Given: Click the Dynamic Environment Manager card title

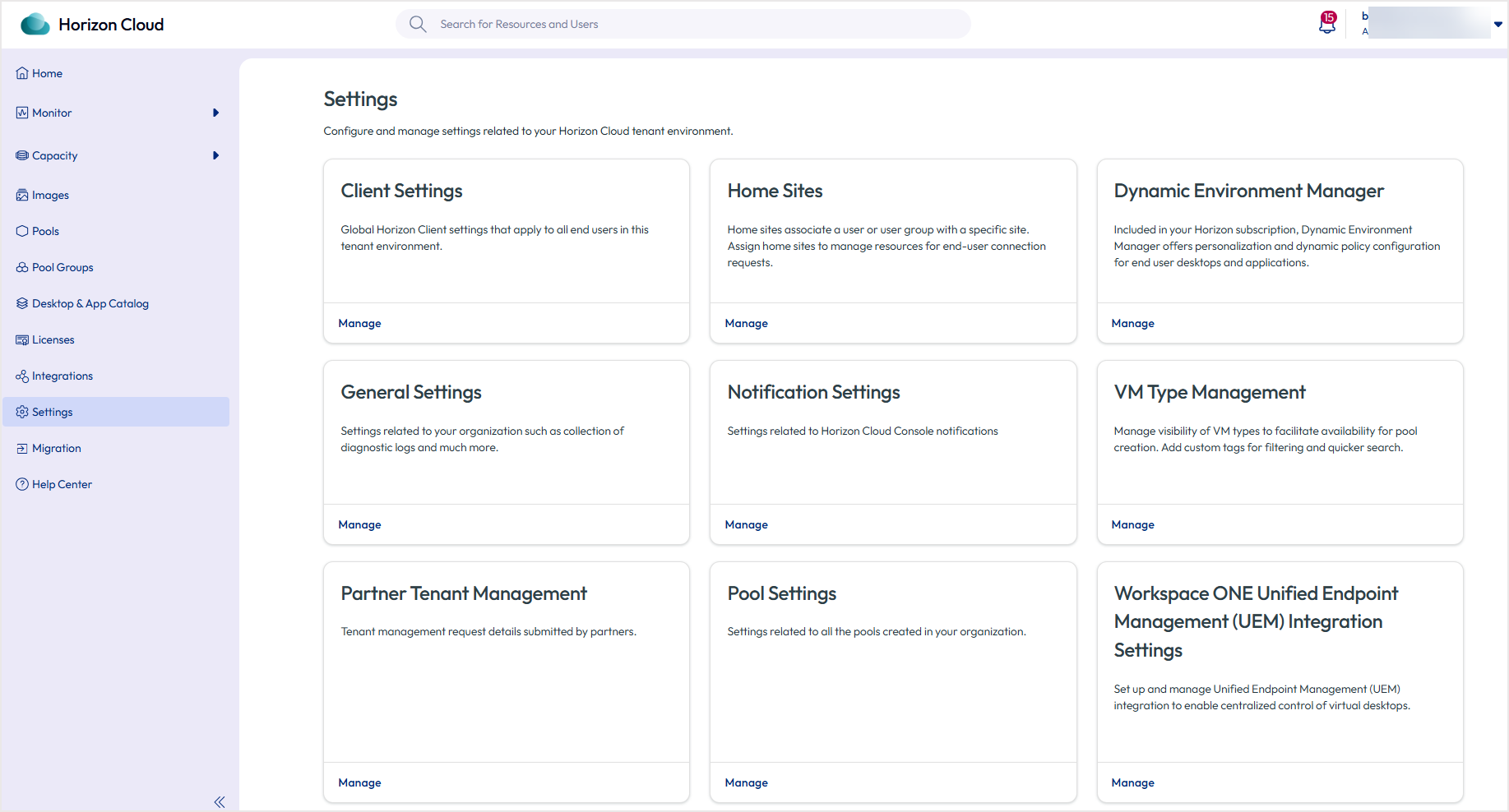Looking at the screenshot, I should pos(1248,191).
